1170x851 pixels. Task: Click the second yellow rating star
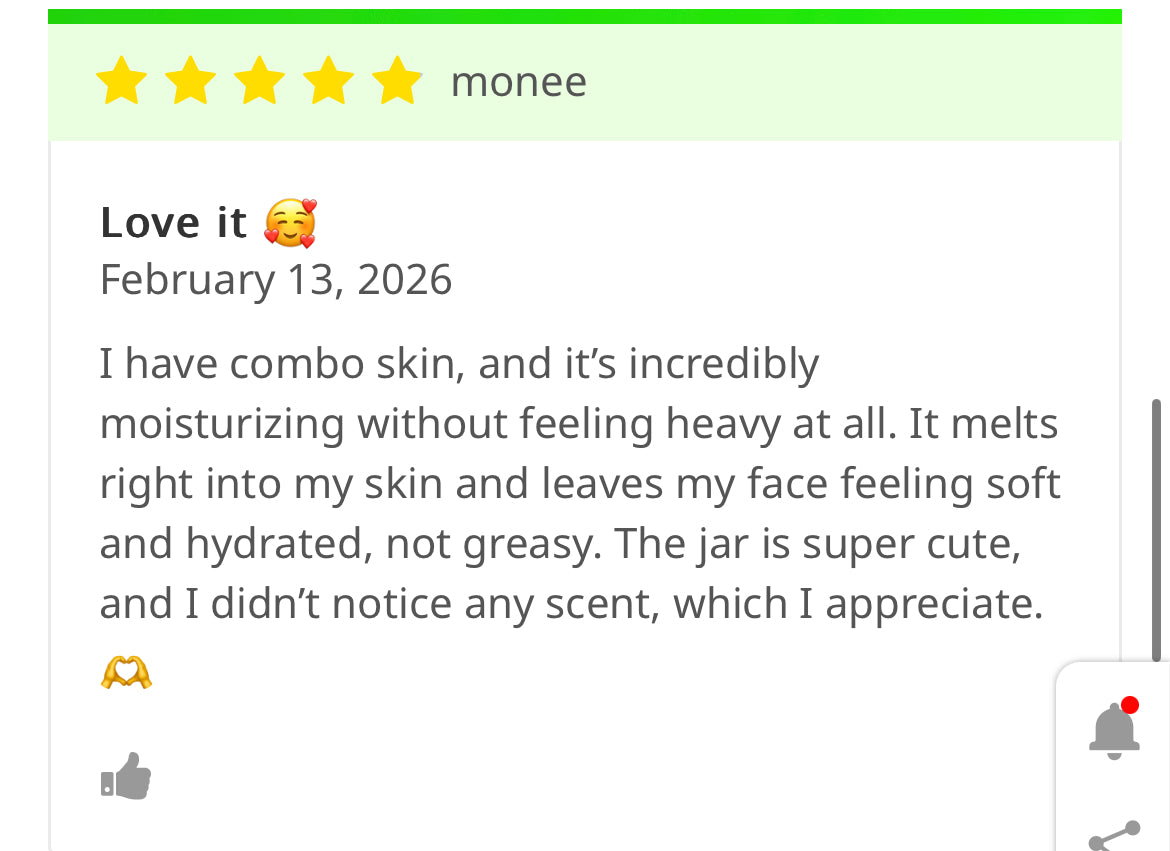(190, 81)
